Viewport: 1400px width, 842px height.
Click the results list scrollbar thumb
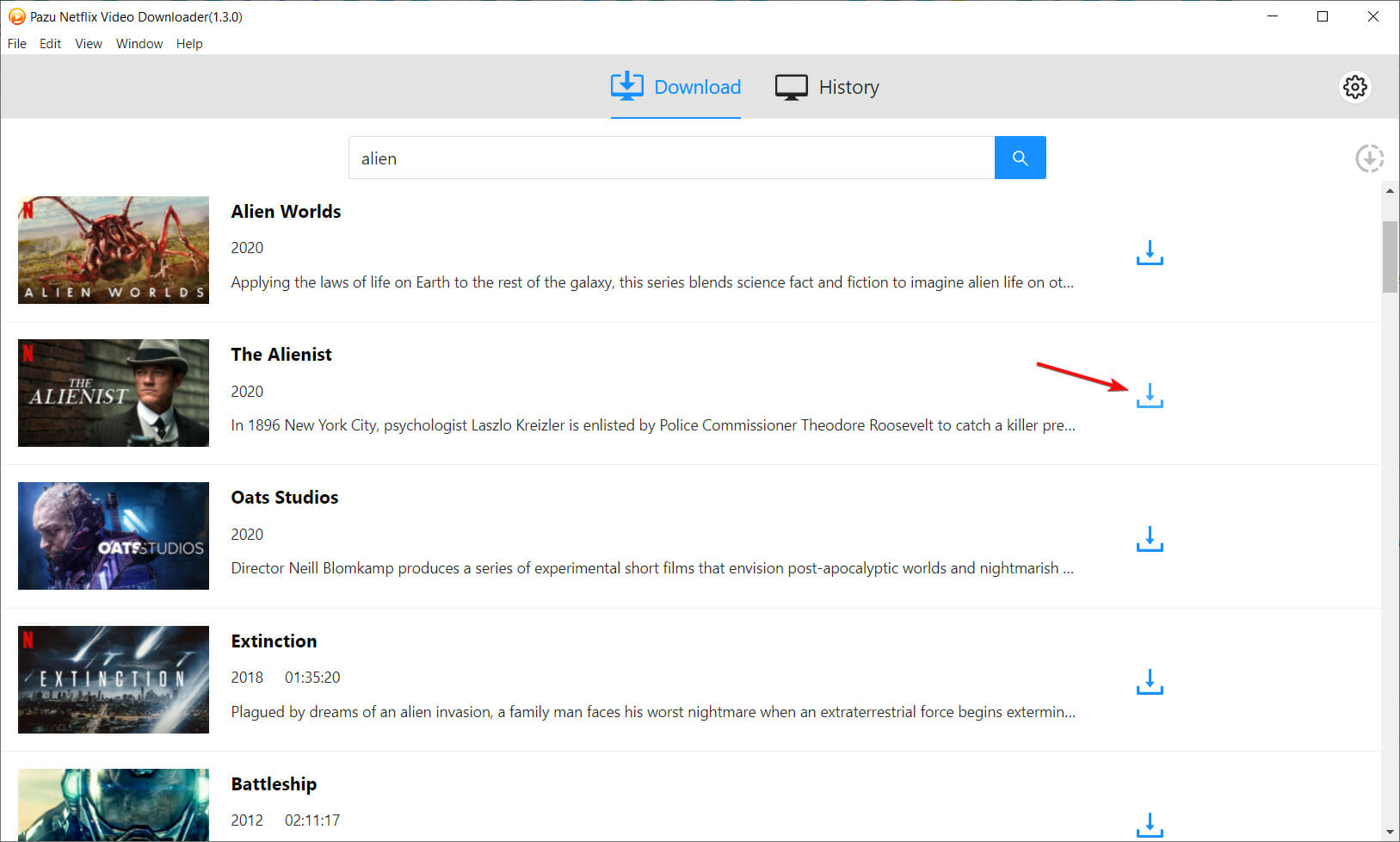(1390, 257)
